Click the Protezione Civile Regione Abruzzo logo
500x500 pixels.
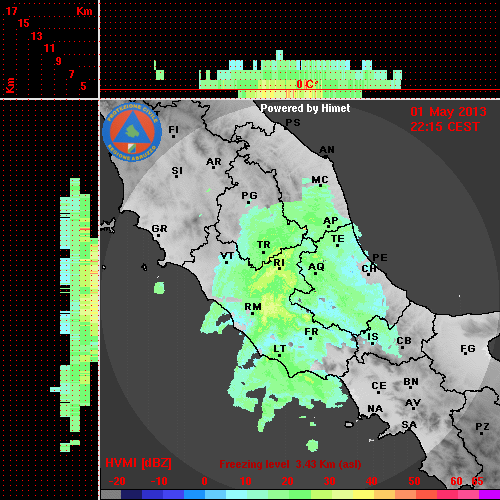[132, 132]
